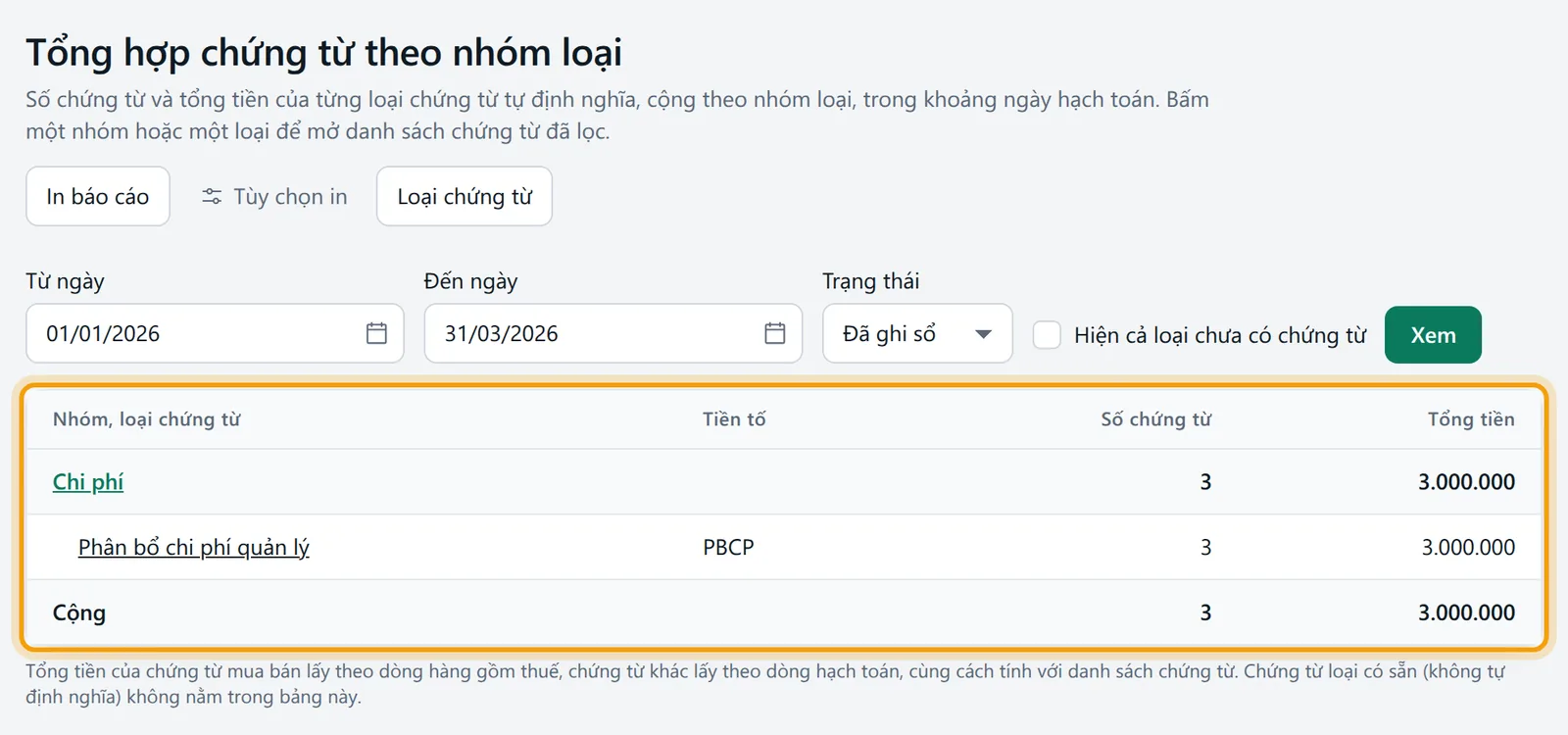Click the Trạng thái field label
This screenshot has width=1568, height=735.
tap(870, 281)
